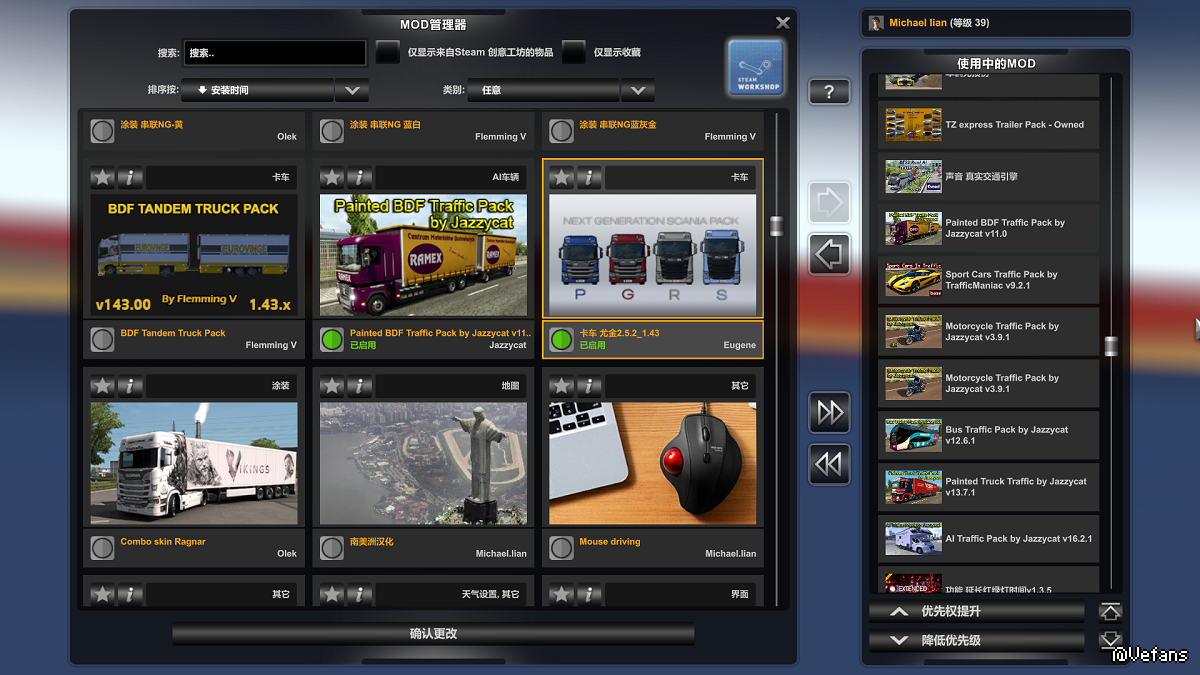This screenshot has height=675, width=1200.
Task: Select Sport Cars Traffic Pack v9.2.1
Action: tap(988, 280)
